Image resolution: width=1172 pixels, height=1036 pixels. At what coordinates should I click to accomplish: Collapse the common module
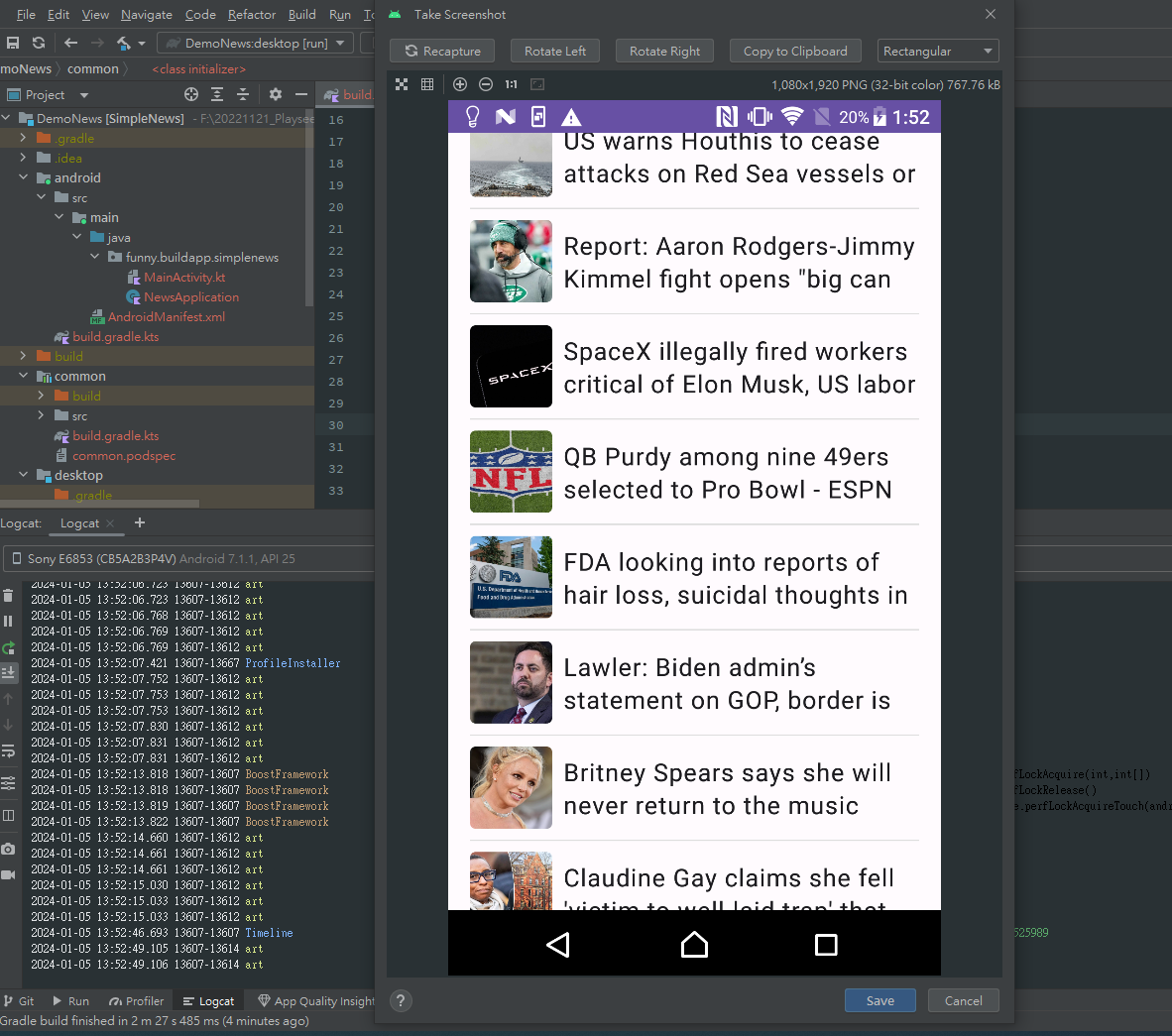(x=23, y=375)
